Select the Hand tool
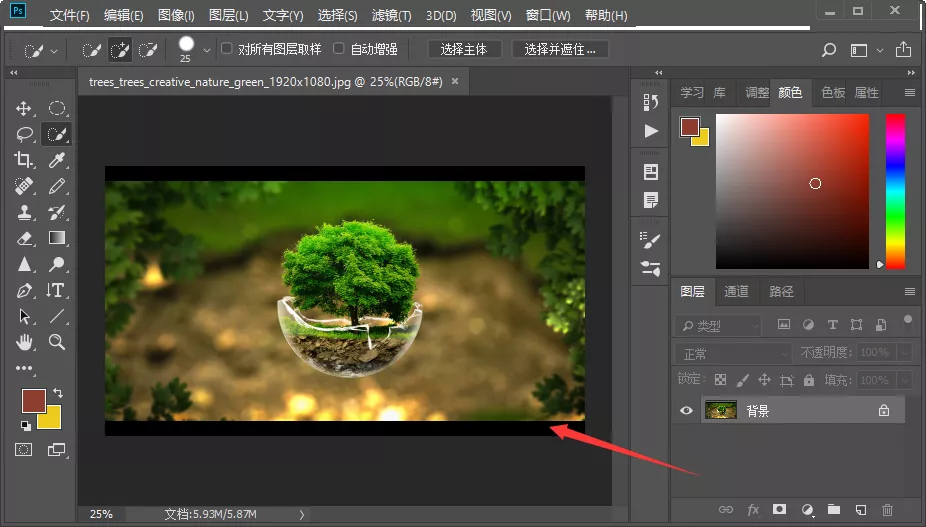926x527 pixels. pos(24,341)
